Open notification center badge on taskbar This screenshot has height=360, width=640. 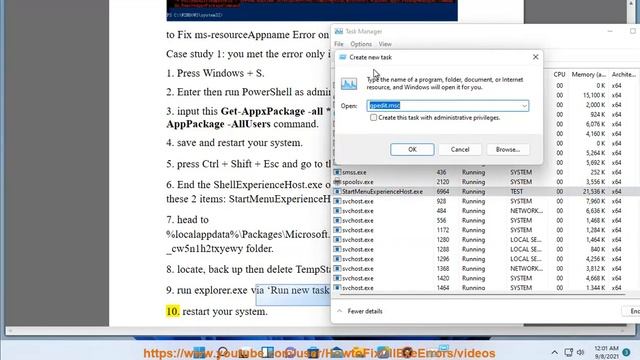pyautogui.click(x=627, y=352)
